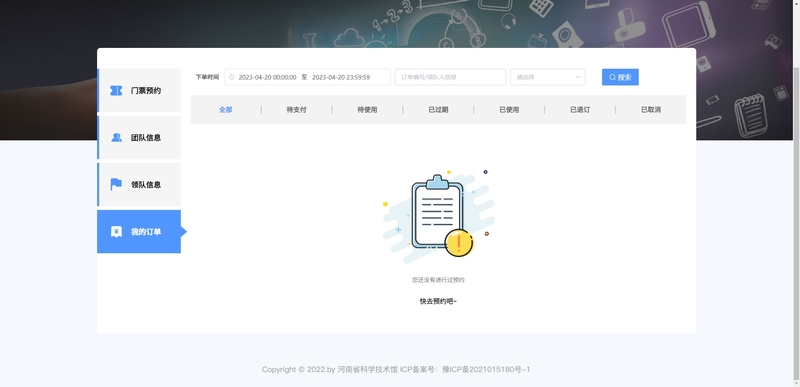Click the 快去预约吧~ link

438,301
